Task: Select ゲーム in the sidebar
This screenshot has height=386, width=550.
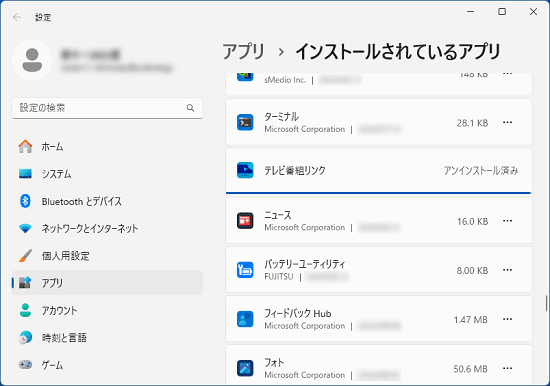Action: coord(107,365)
